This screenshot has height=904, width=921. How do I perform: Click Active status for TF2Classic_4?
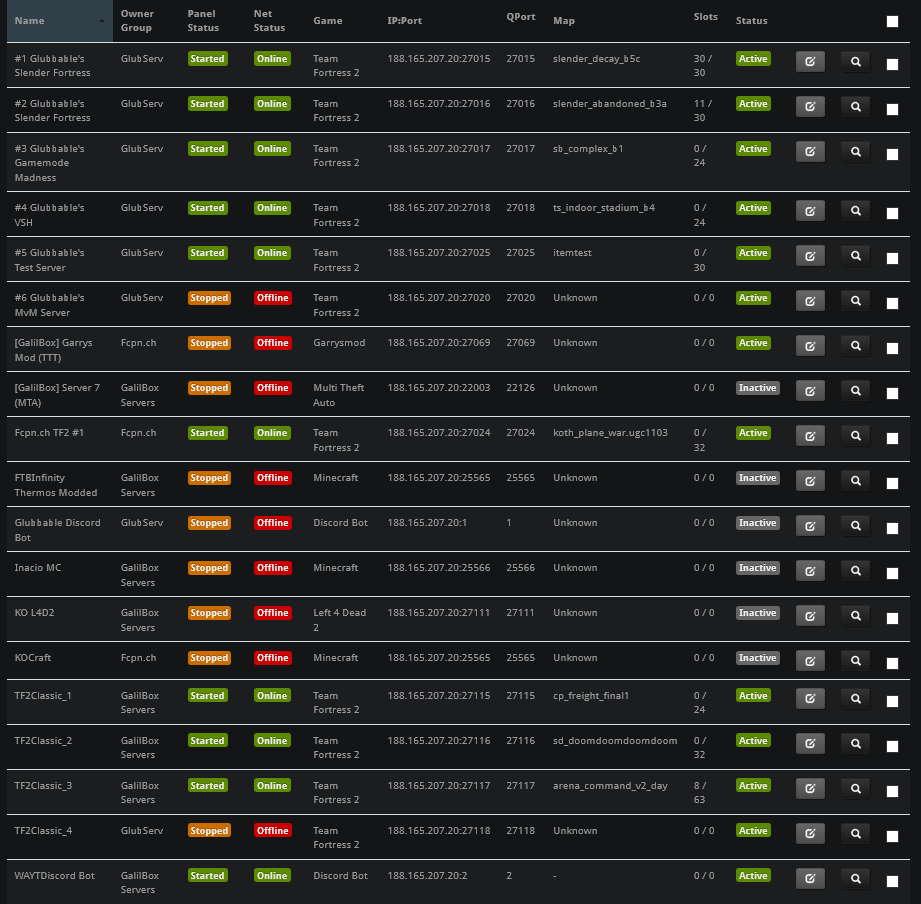click(753, 831)
